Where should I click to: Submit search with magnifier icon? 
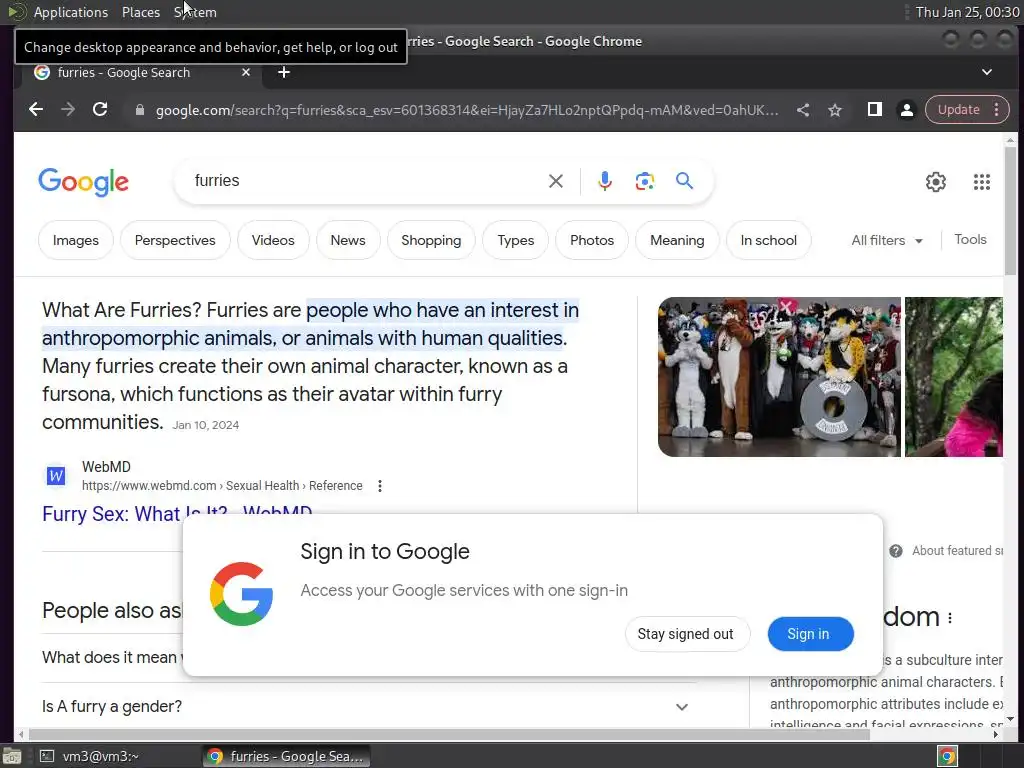[684, 180]
